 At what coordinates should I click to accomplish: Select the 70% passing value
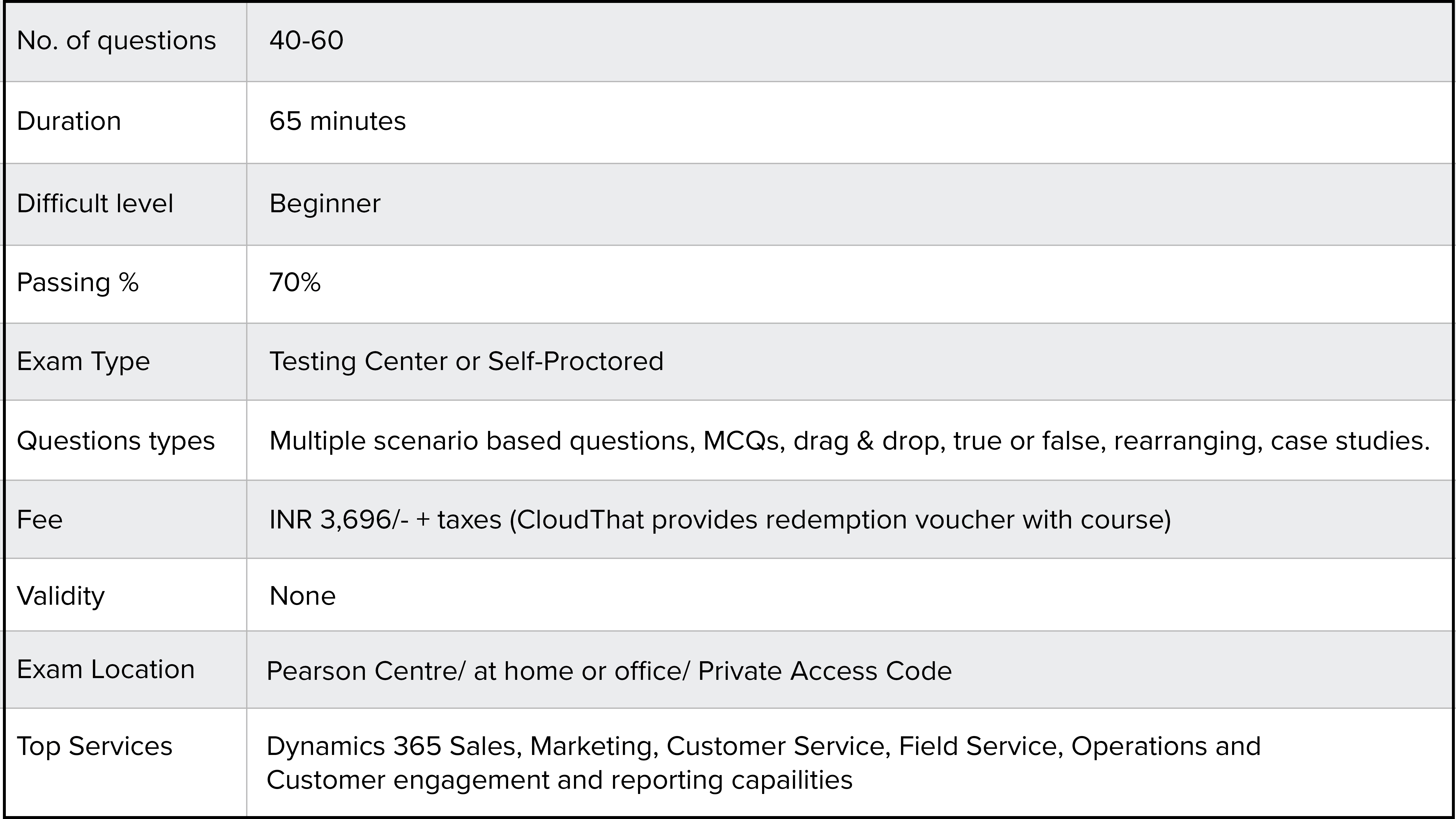295,282
